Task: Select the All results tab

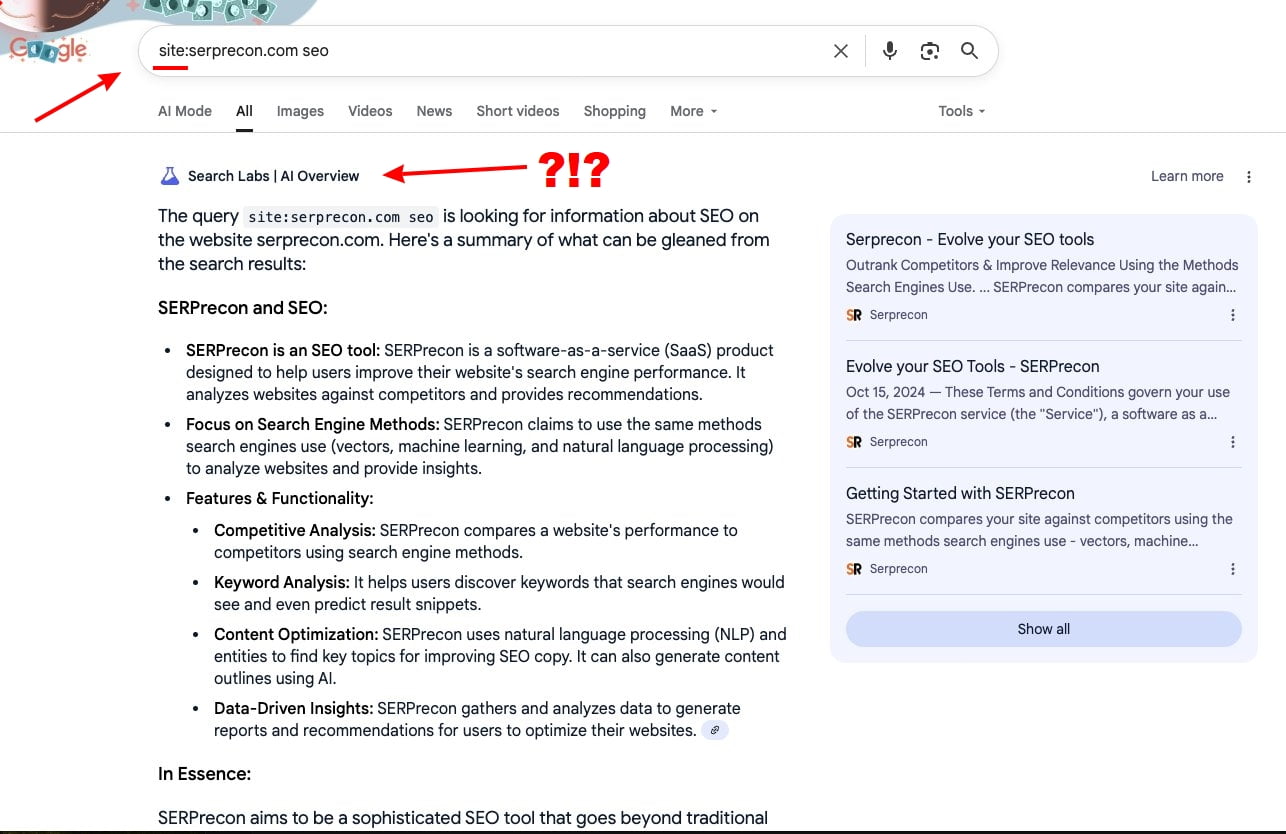Action: click(x=244, y=111)
